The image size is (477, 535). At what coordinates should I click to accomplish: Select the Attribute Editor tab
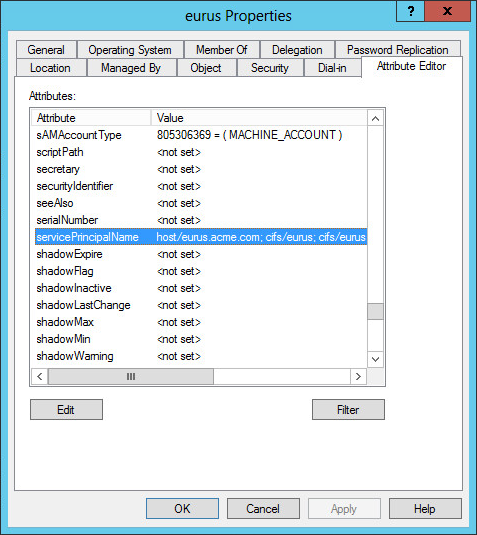tap(411, 66)
